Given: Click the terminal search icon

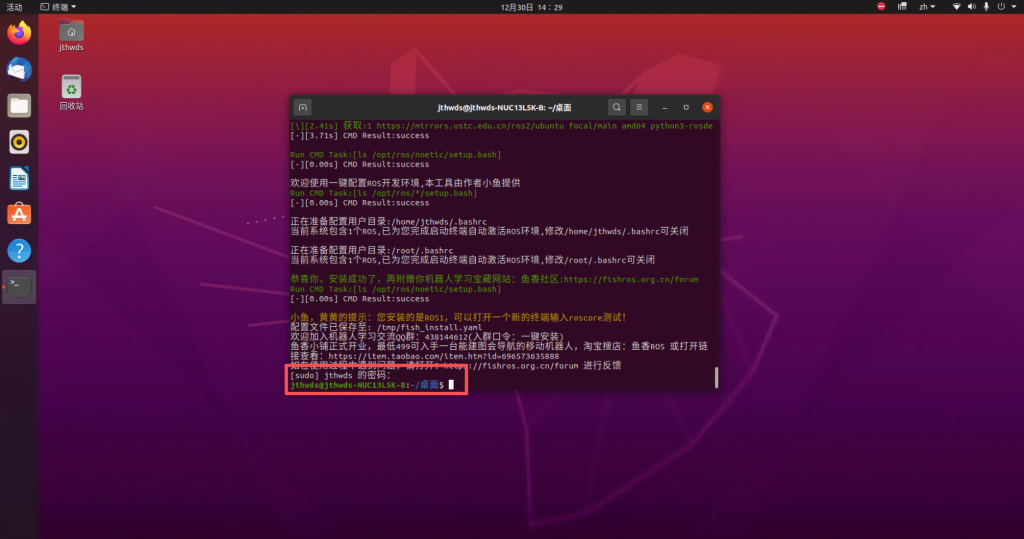Looking at the screenshot, I should click(x=617, y=107).
